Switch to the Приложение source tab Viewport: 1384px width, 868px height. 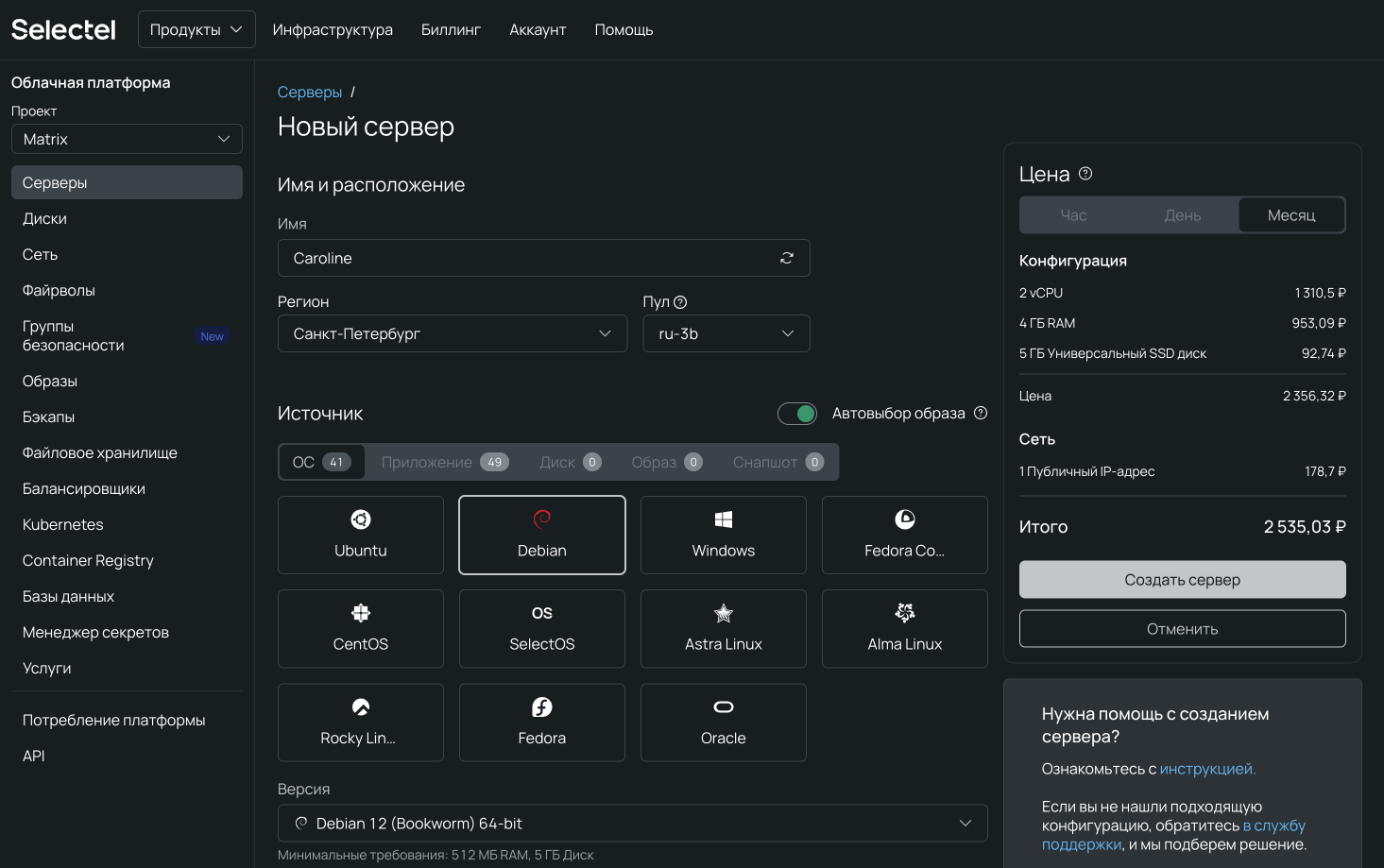pyautogui.click(x=445, y=462)
